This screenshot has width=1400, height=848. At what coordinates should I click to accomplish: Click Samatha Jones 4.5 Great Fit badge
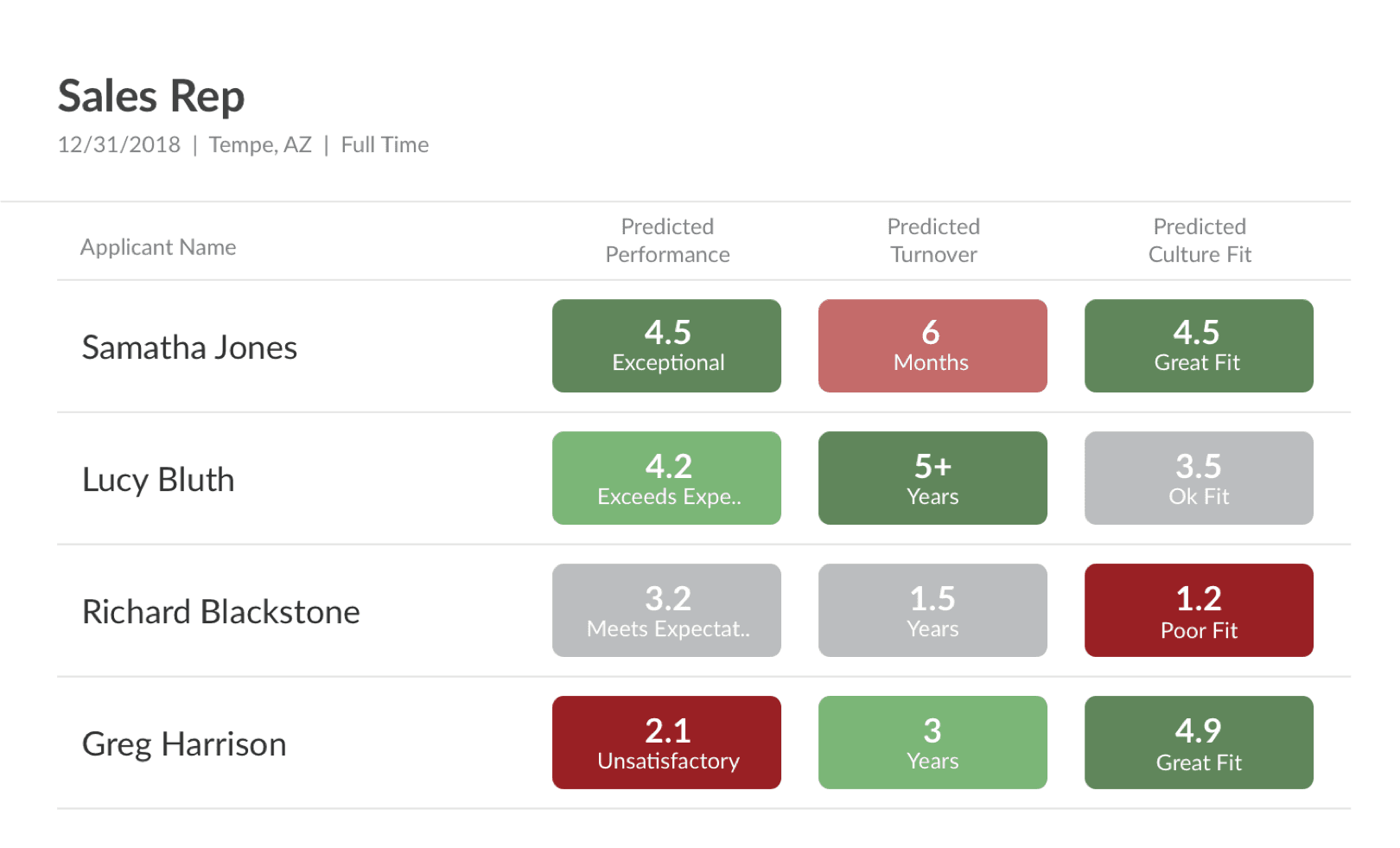[x=1199, y=346]
